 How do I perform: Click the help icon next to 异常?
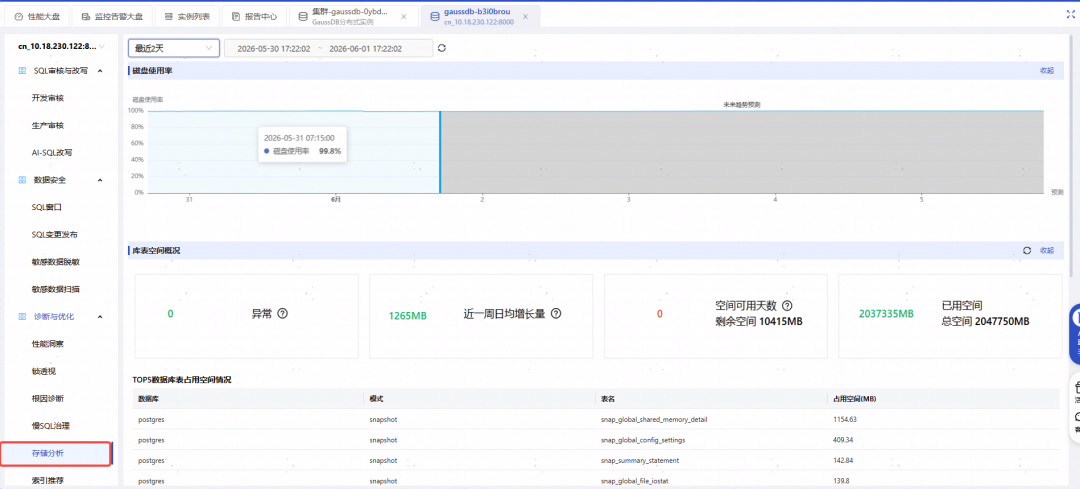282,313
